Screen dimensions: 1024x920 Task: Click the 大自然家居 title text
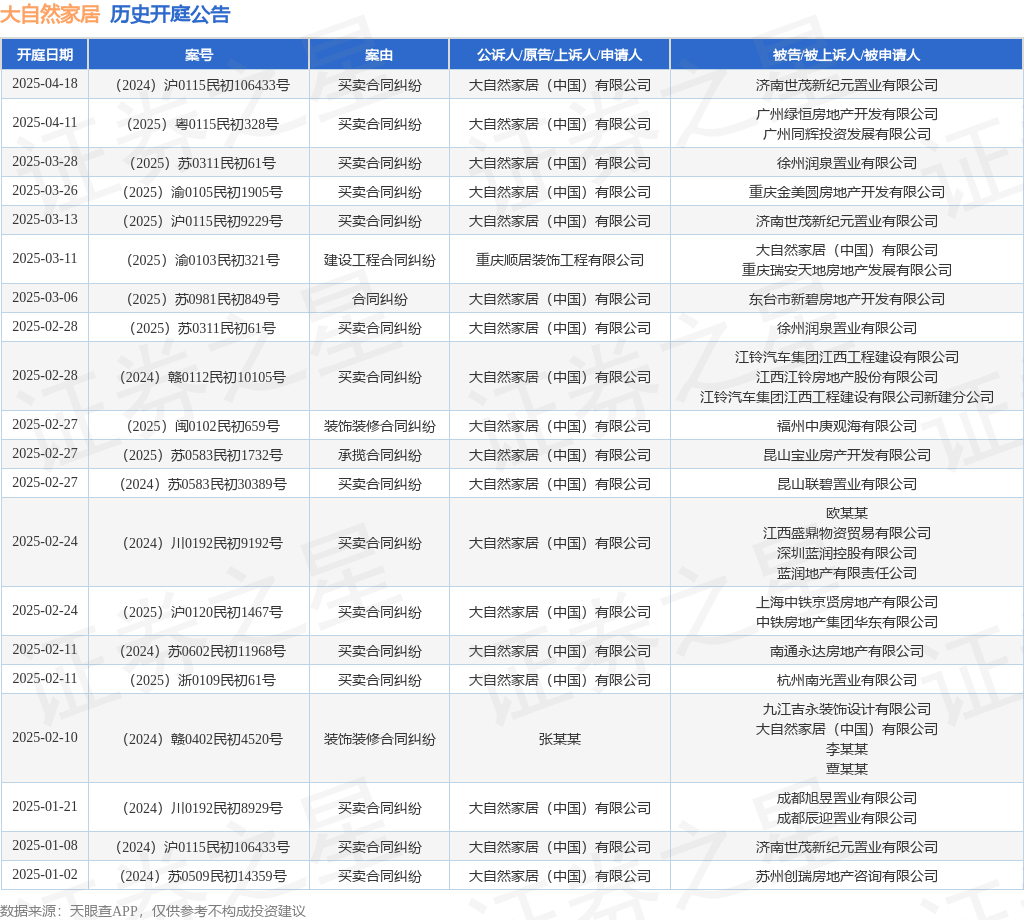[x=50, y=14]
